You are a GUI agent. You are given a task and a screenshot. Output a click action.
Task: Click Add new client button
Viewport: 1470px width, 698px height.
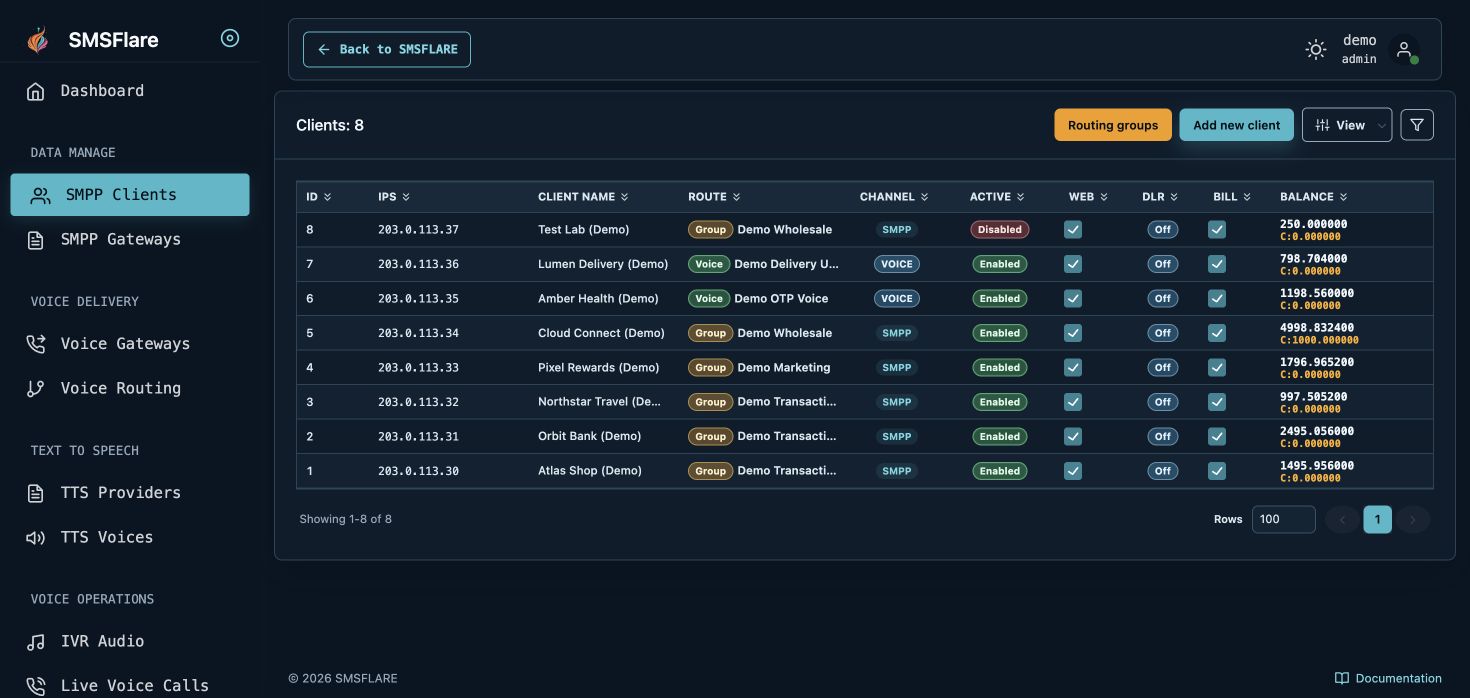[x=1236, y=125]
